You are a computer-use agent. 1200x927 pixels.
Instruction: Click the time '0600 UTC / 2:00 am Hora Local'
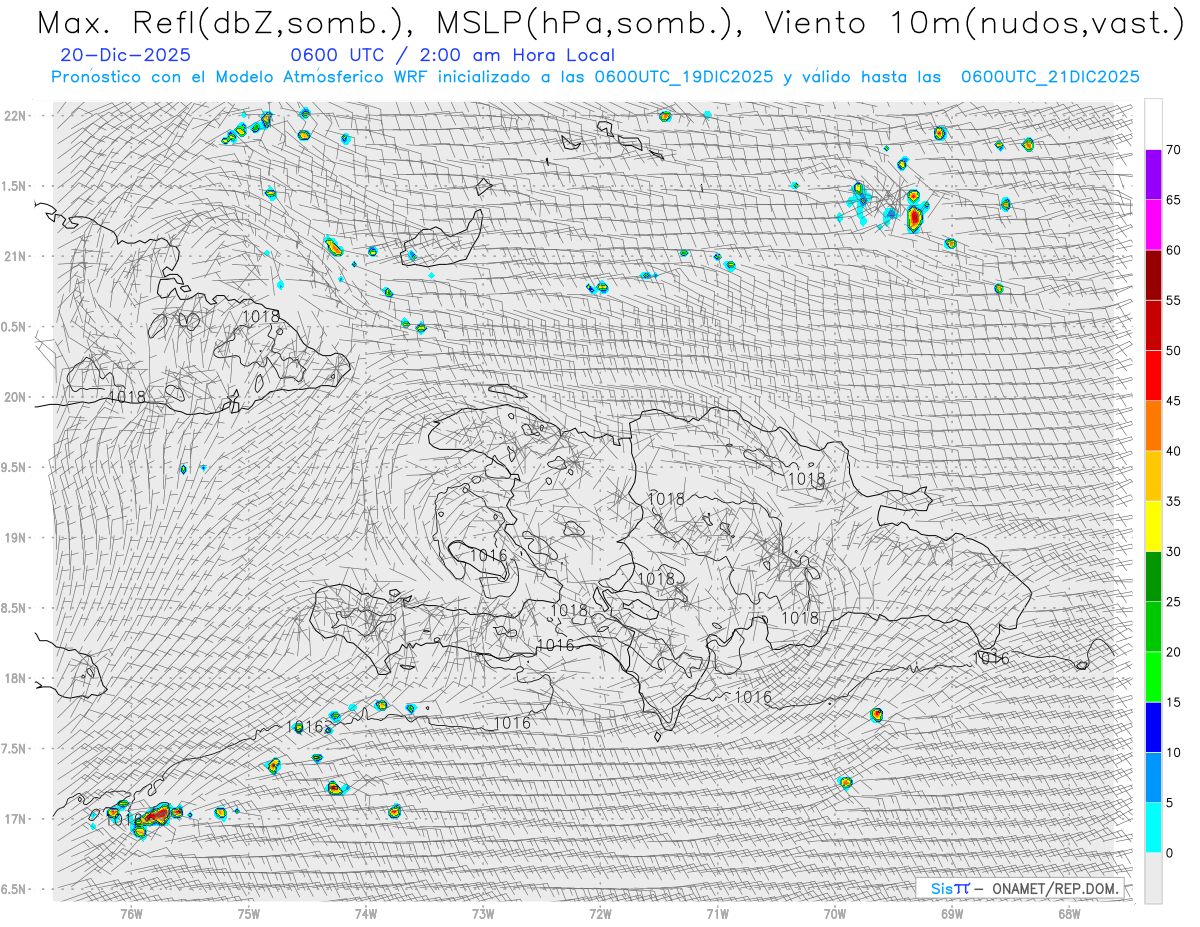point(452,56)
